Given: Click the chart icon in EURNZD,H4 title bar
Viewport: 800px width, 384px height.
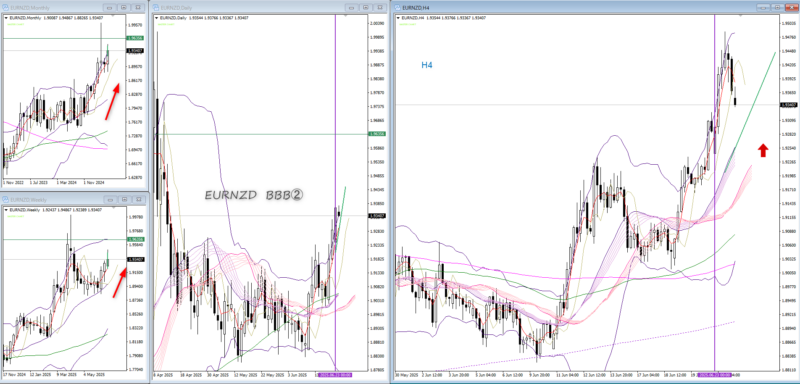Looking at the screenshot, I should tap(398, 8).
